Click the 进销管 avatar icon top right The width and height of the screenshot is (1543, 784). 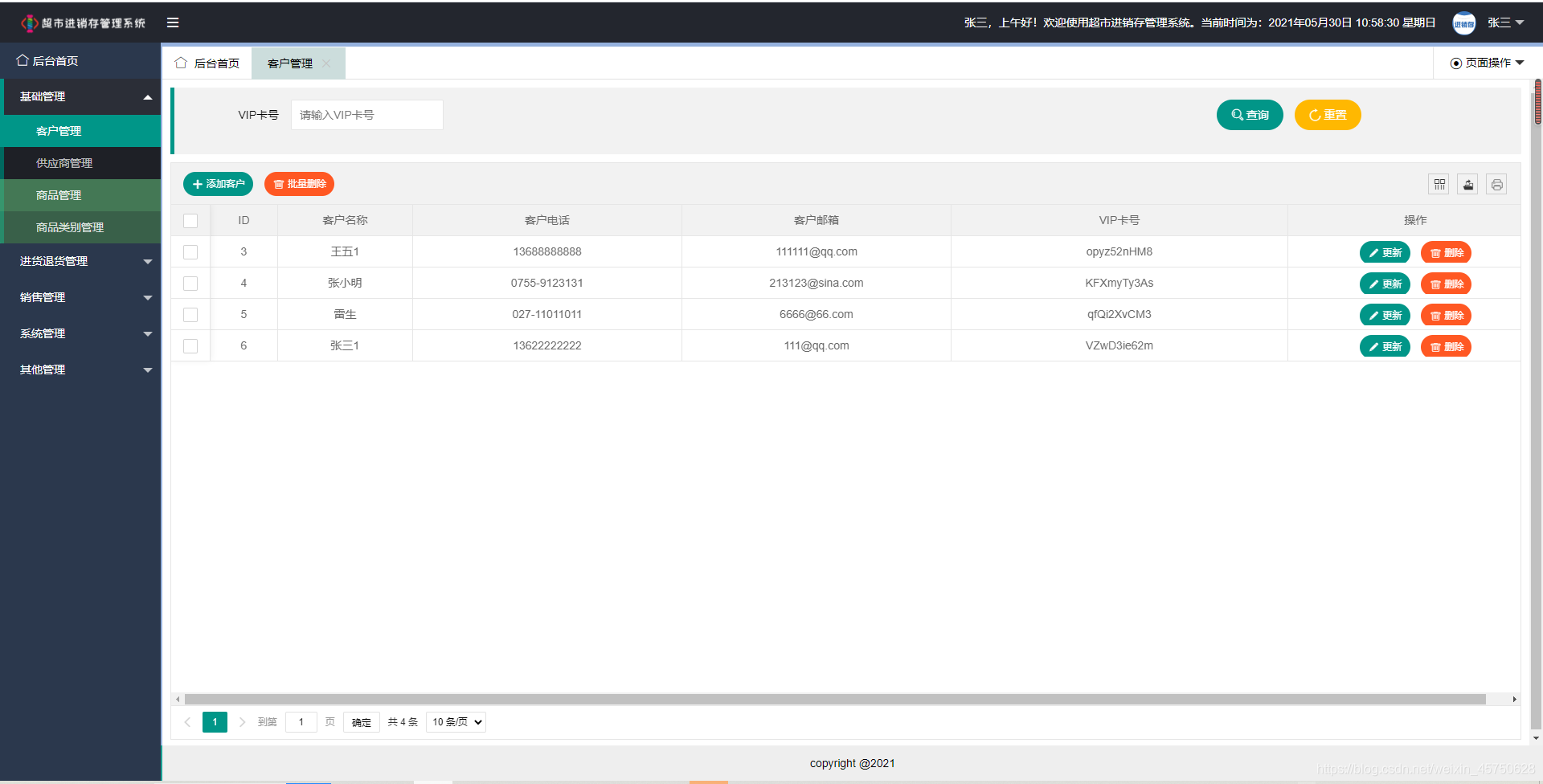pyautogui.click(x=1464, y=22)
